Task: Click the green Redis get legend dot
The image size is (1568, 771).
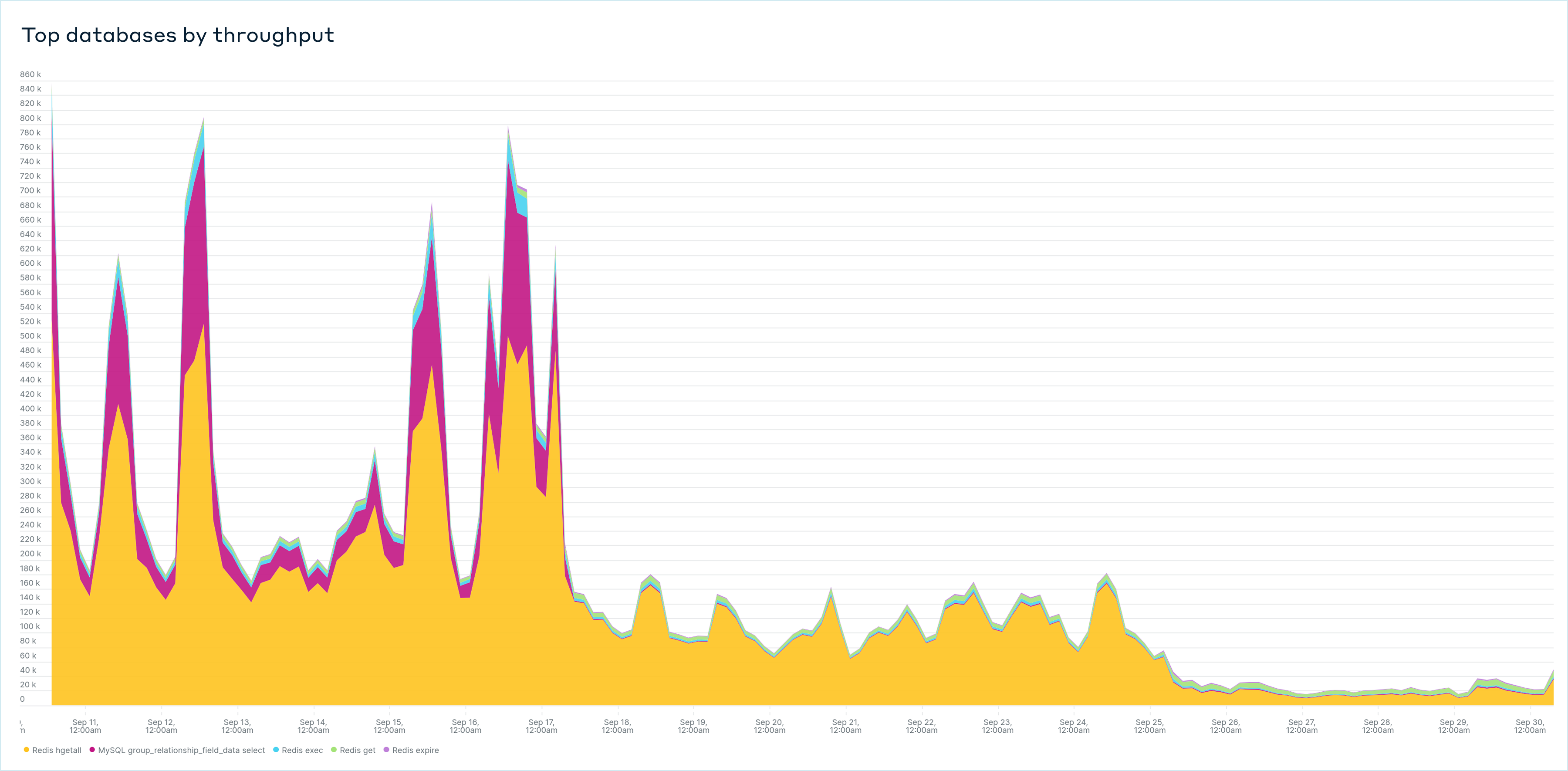Action: point(334,750)
